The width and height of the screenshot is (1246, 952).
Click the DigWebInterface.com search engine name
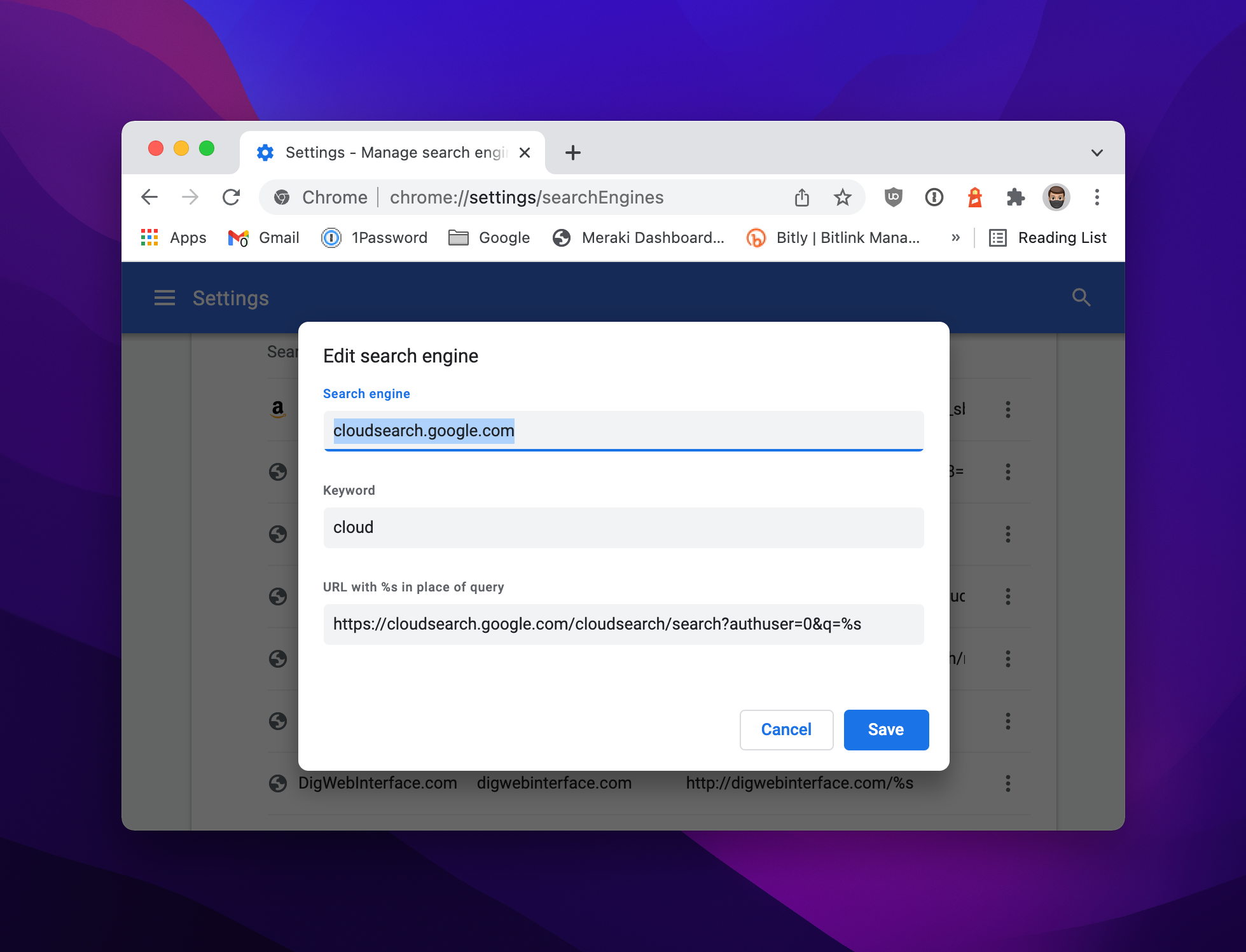click(x=378, y=783)
